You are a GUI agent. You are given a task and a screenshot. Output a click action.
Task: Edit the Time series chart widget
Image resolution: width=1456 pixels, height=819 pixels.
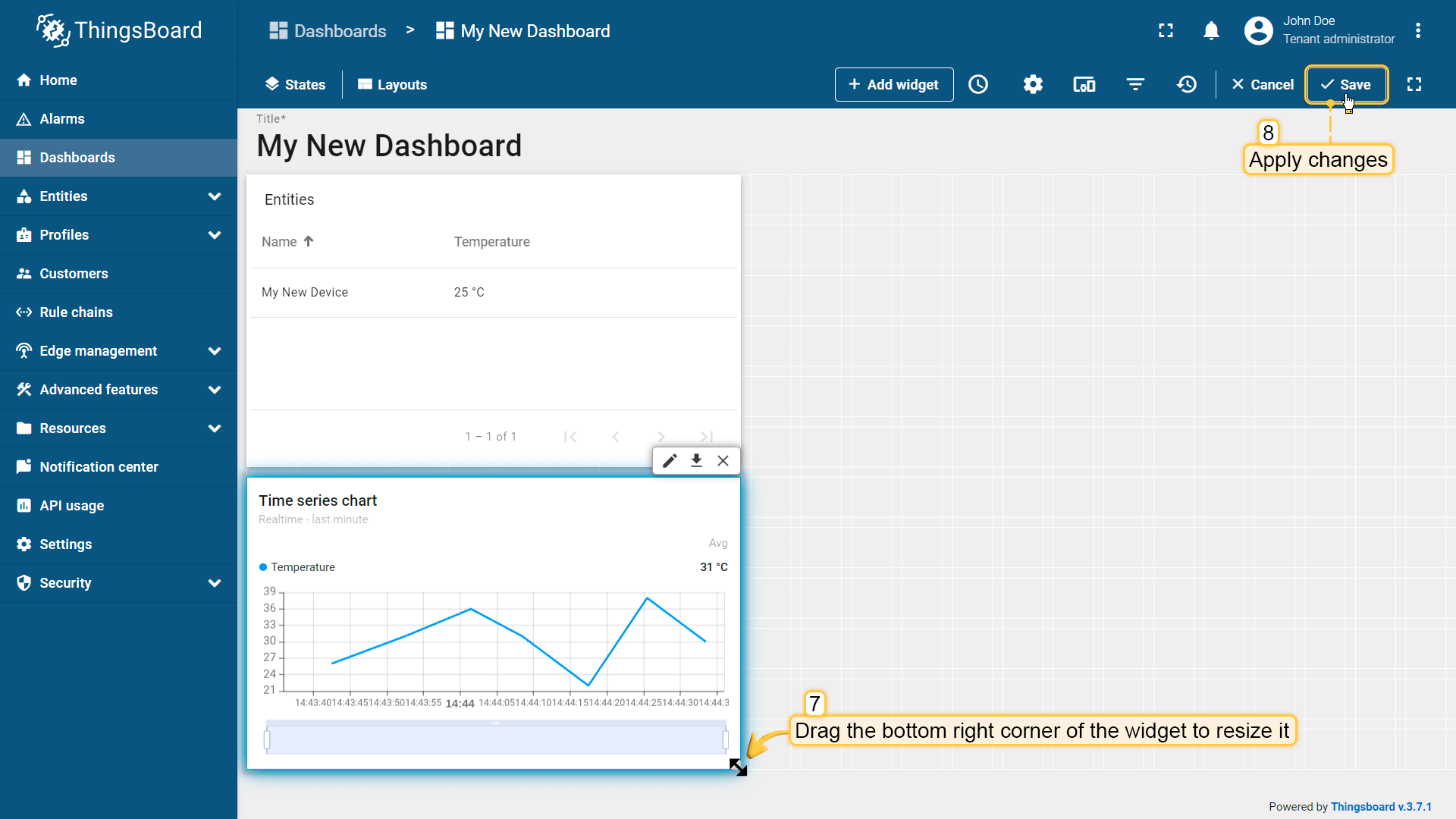pyautogui.click(x=670, y=460)
